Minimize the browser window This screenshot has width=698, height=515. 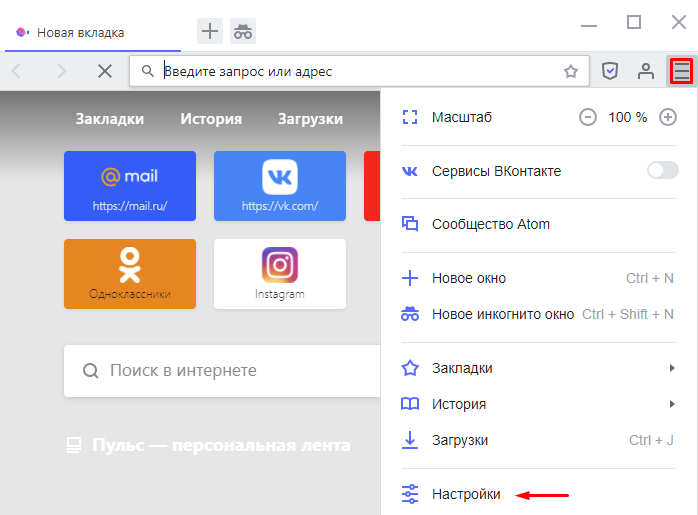pos(588,26)
